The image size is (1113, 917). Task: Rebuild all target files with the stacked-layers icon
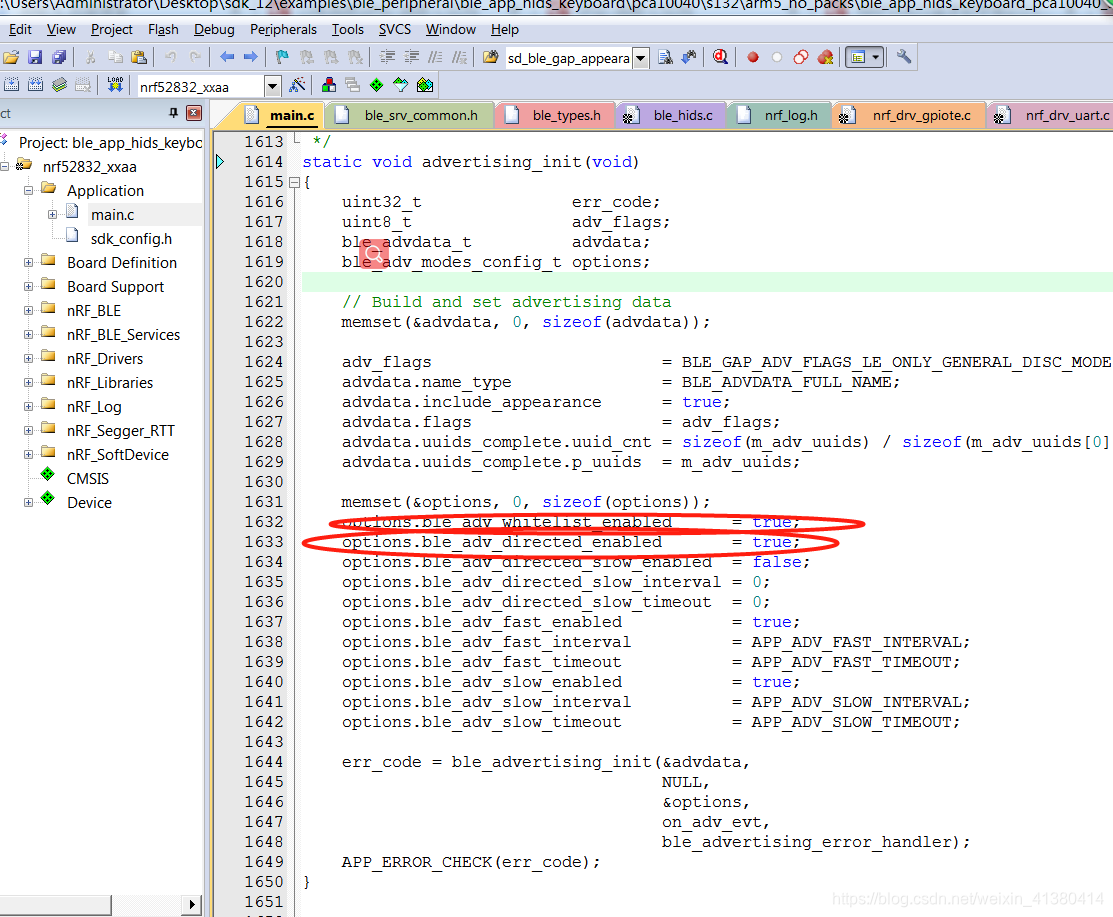(x=60, y=85)
